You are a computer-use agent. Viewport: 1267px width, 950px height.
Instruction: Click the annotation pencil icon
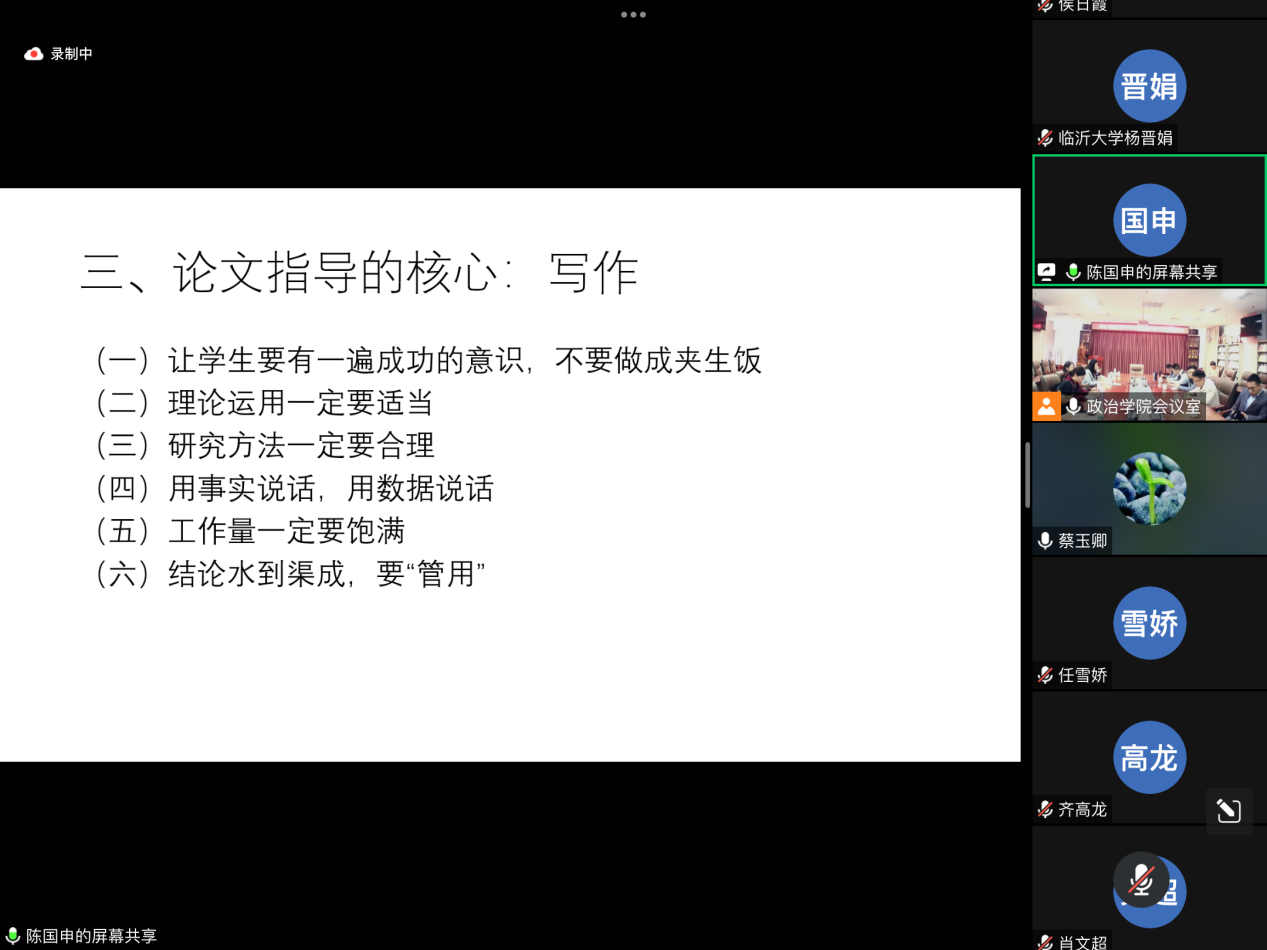pos(1228,810)
